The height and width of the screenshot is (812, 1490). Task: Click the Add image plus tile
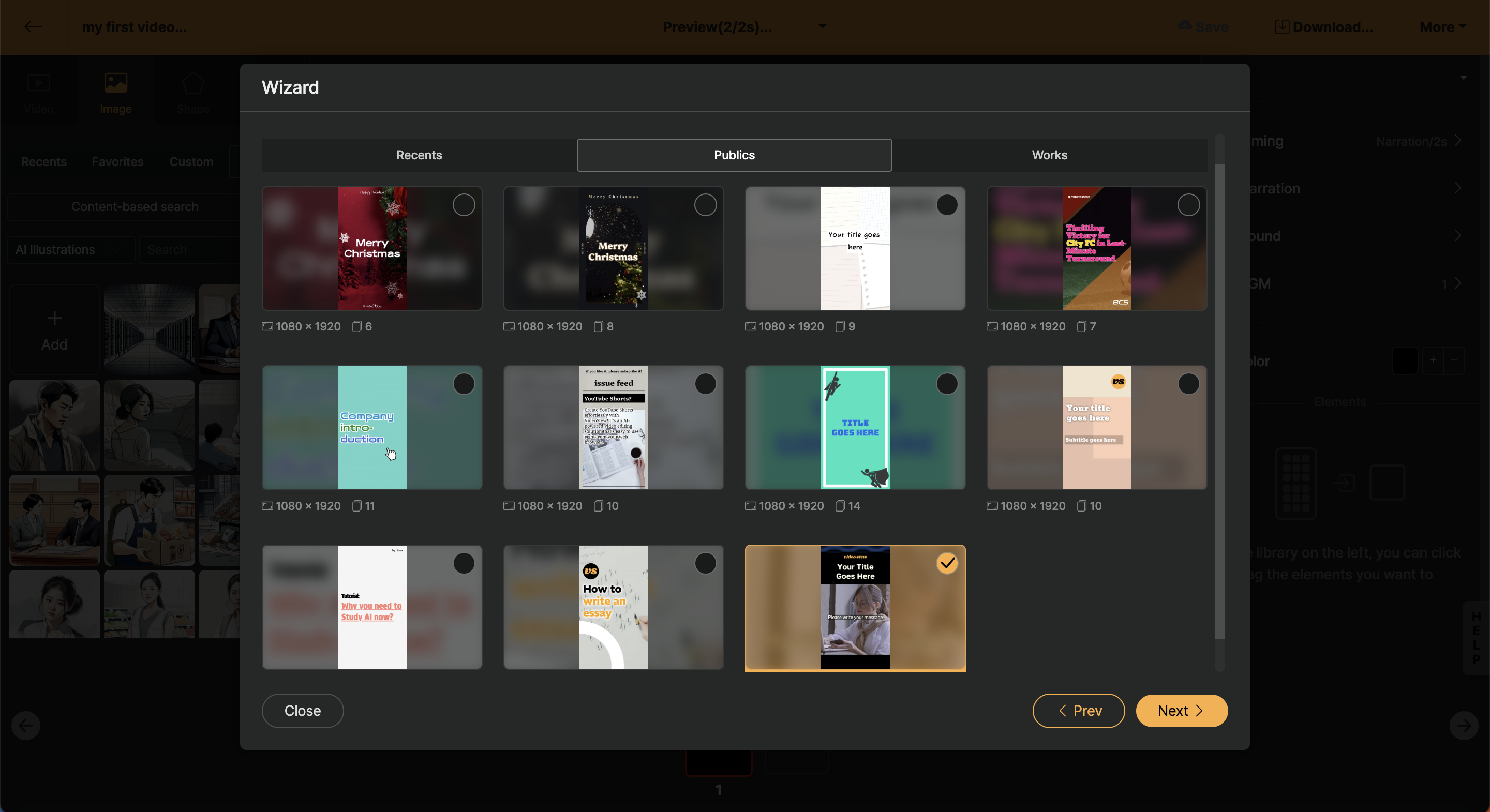(54, 329)
